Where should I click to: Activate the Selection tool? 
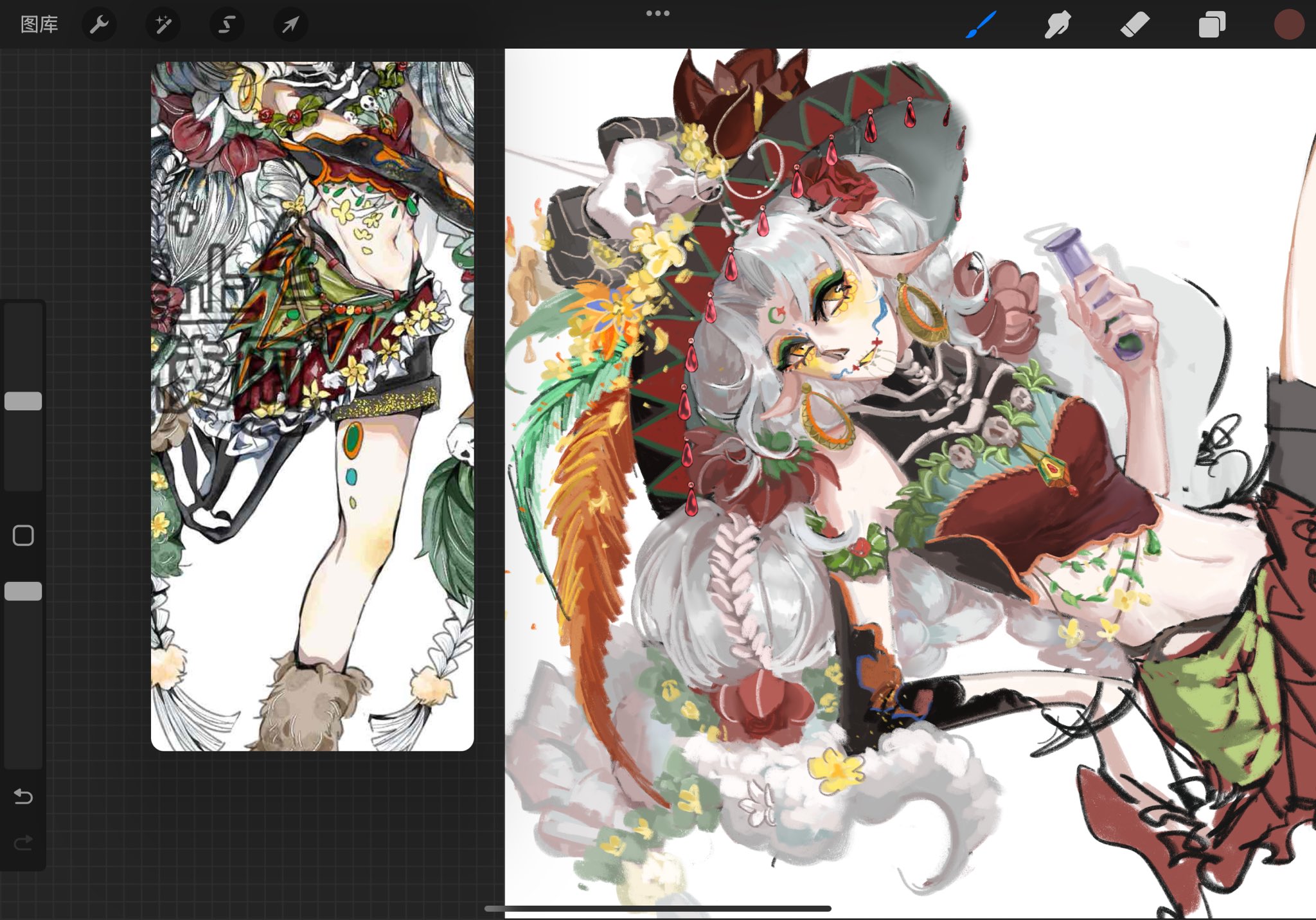[226, 24]
